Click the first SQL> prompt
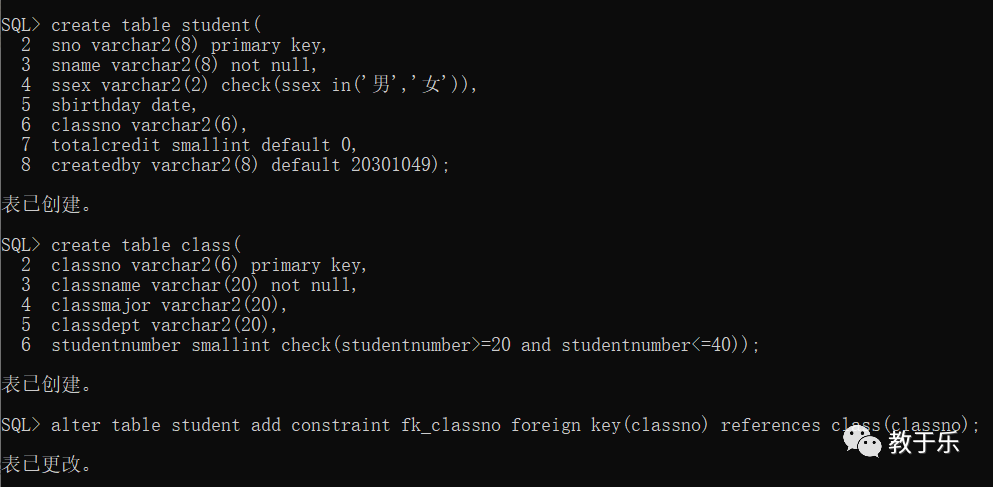993x487 pixels. coord(20,25)
